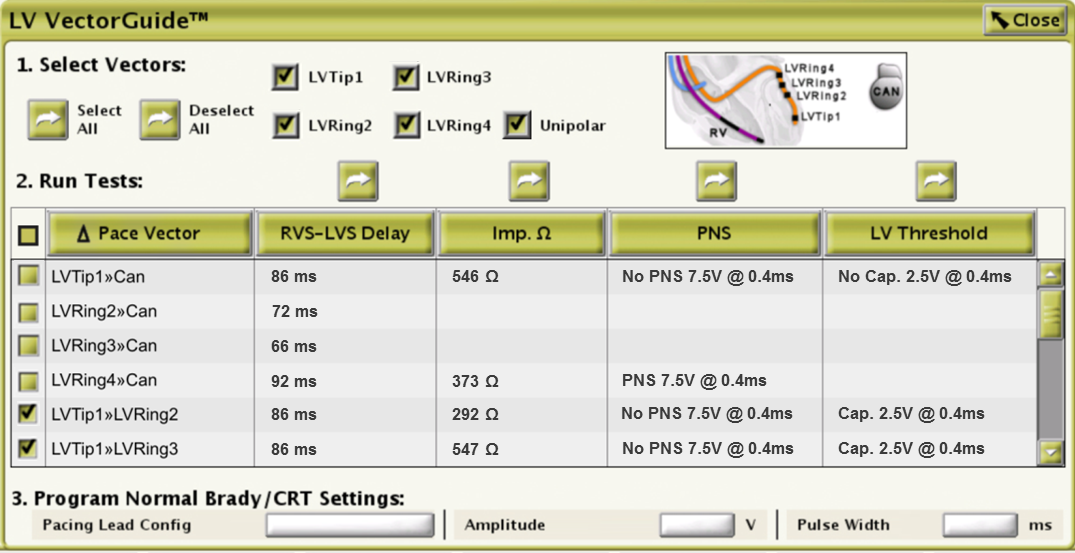Run the PNS test arrow icon

point(716,181)
